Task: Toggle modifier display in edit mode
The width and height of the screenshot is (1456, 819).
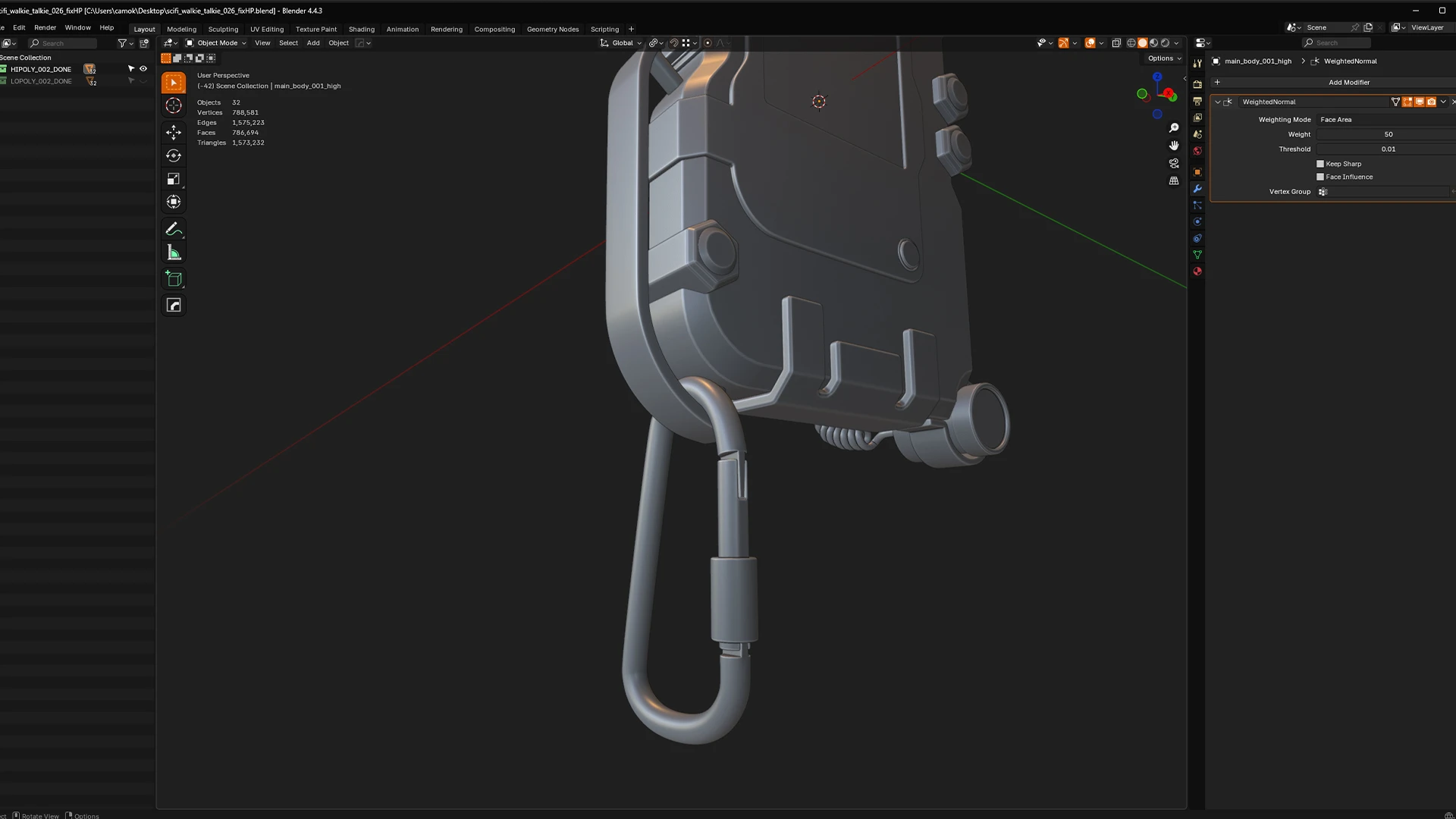Action: coord(1407,102)
